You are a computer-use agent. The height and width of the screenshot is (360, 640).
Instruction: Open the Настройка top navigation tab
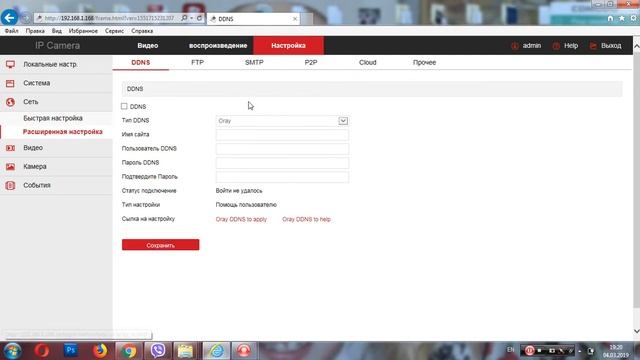point(289,45)
